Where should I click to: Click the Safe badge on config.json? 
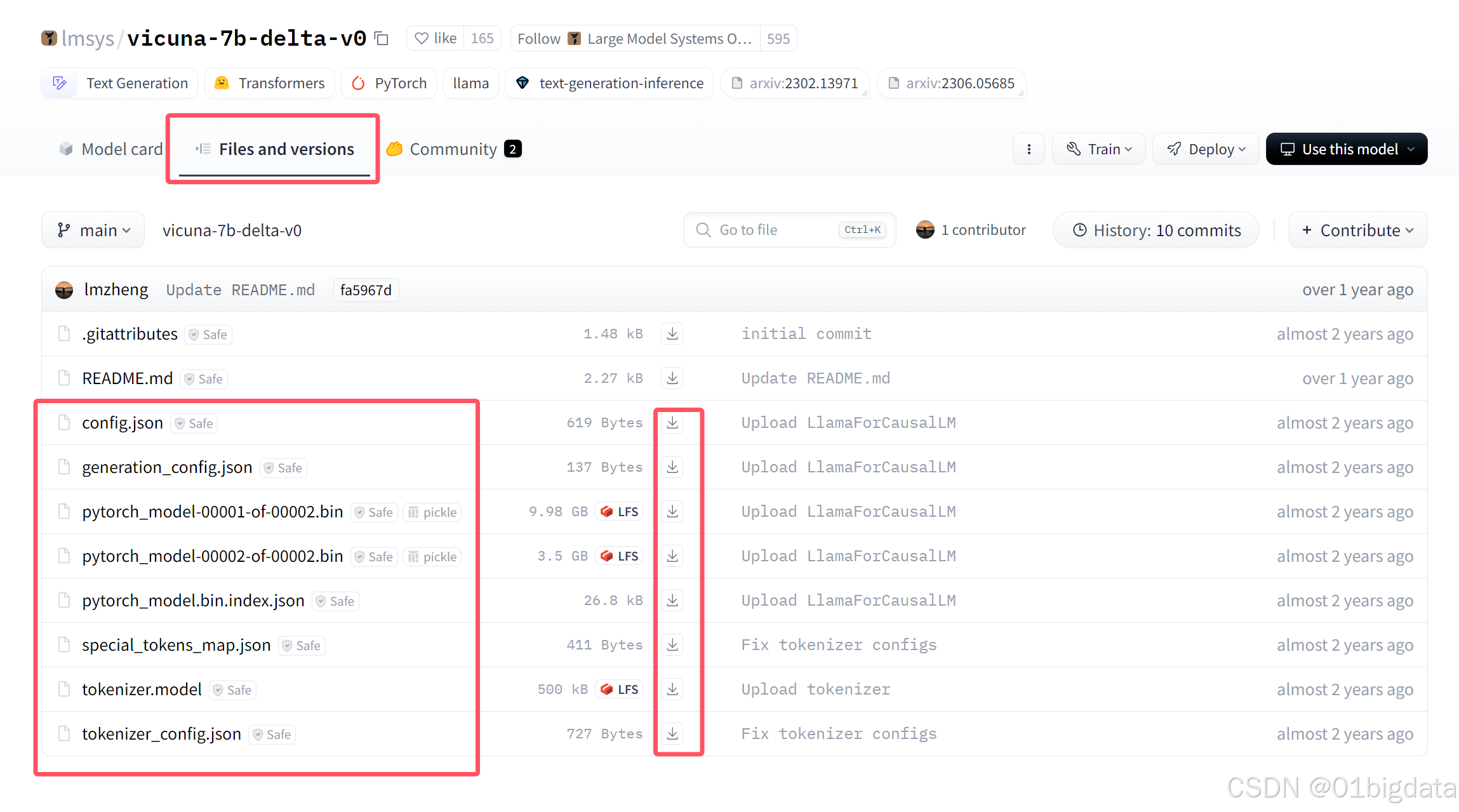(x=194, y=423)
